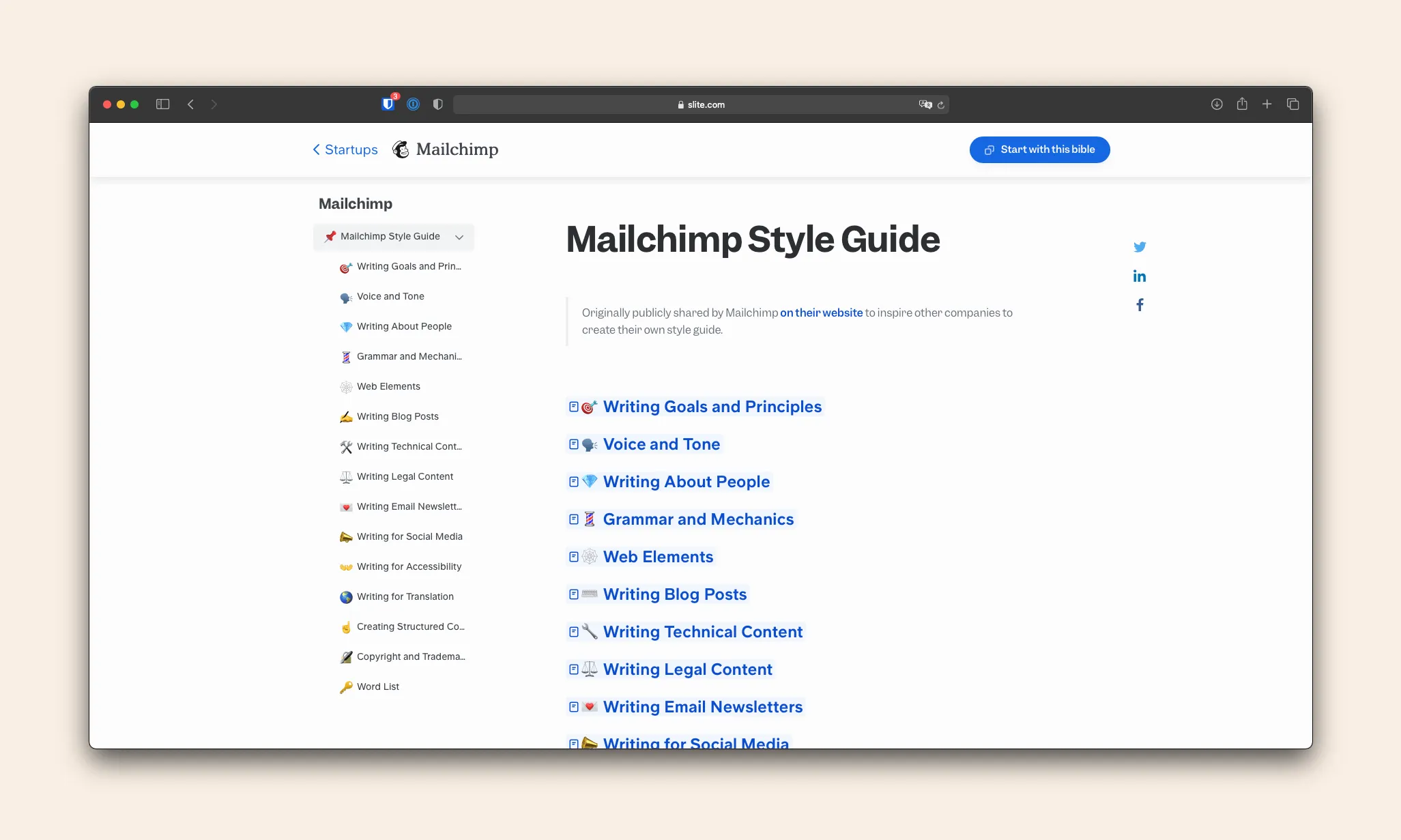This screenshot has width=1401, height=840.
Task: Select Writing Technical Cont… sidebar item
Action: tap(402, 446)
